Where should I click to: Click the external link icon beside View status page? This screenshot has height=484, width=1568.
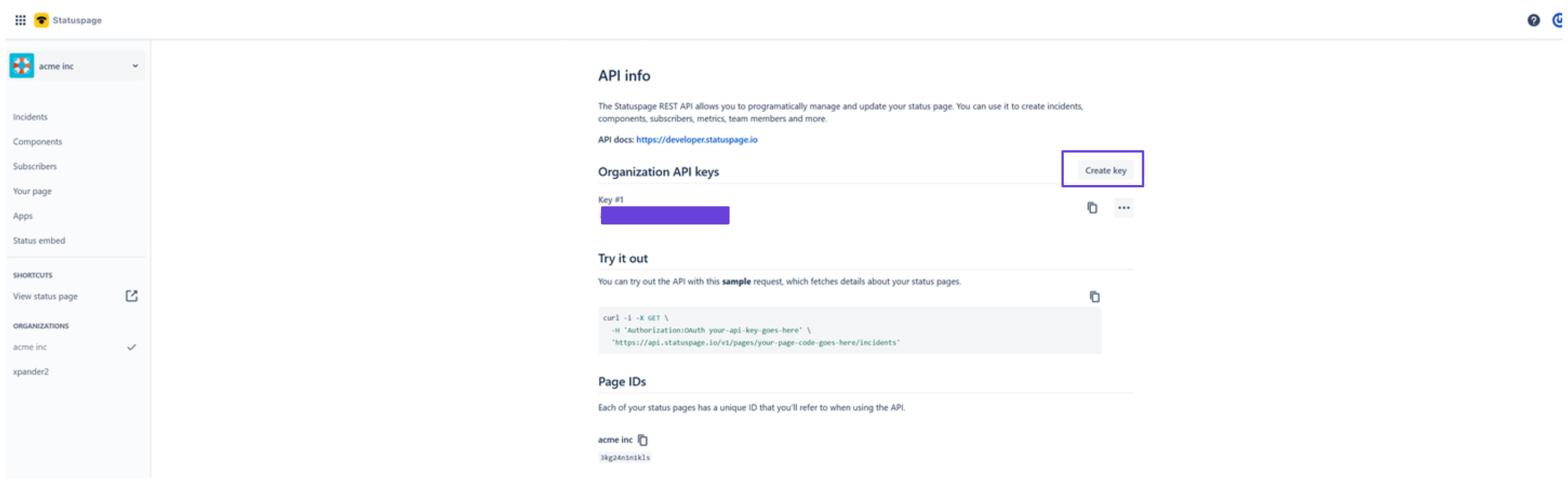click(x=132, y=295)
